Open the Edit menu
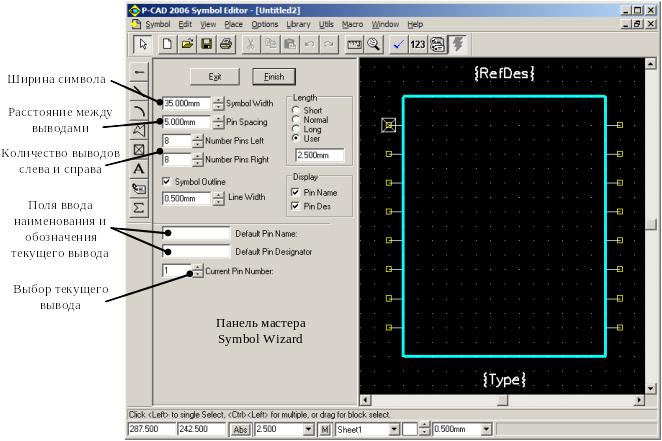 tap(185, 24)
